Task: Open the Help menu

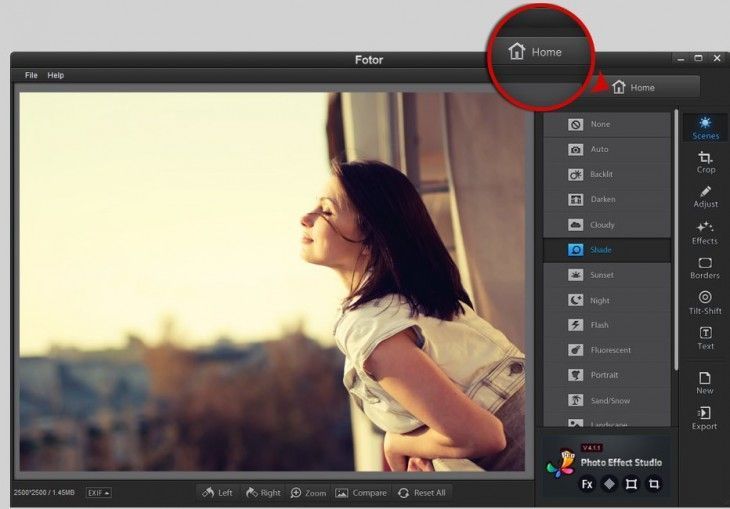Action: [55, 75]
